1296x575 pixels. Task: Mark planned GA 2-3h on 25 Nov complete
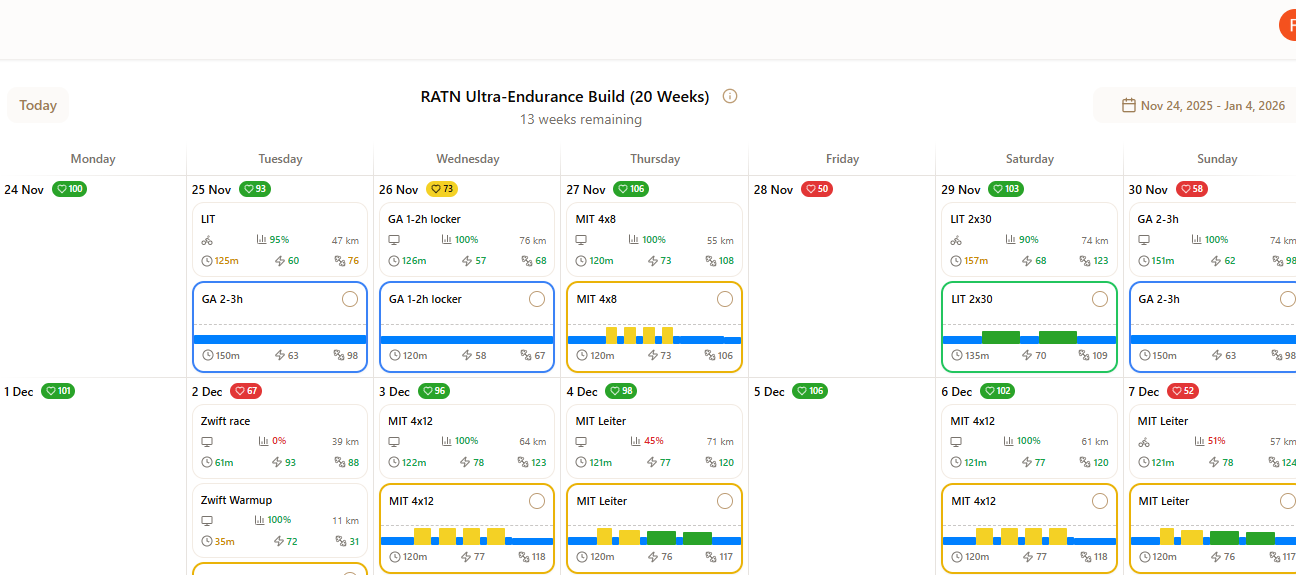350,299
